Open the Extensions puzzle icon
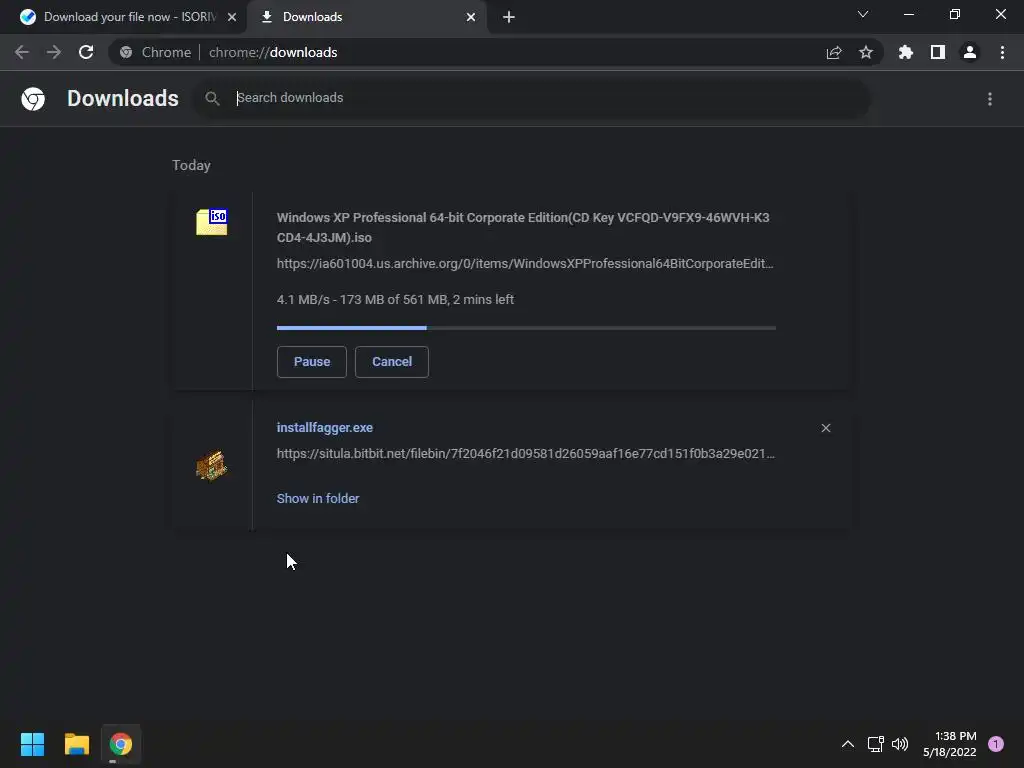This screenshot has width=1024, height=768. point(906,52)
